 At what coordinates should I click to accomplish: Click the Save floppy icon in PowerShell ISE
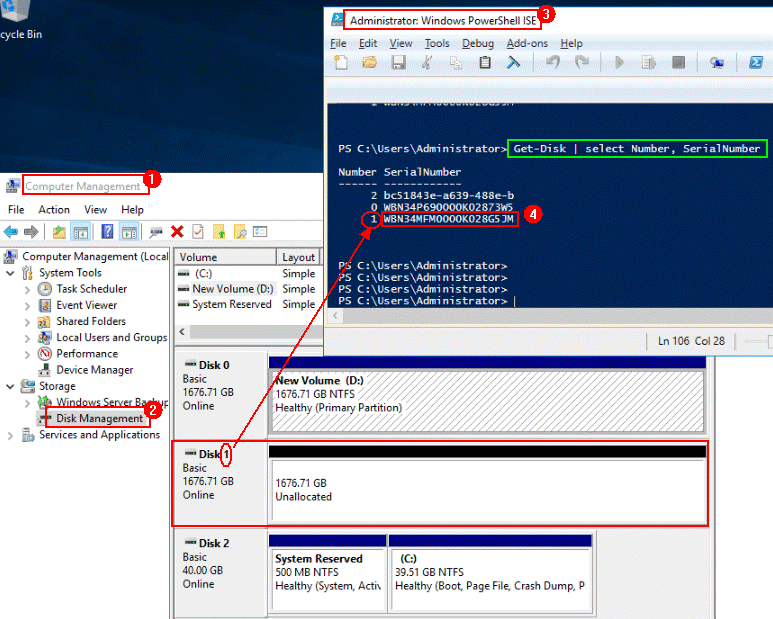click(x=398, y=63)
